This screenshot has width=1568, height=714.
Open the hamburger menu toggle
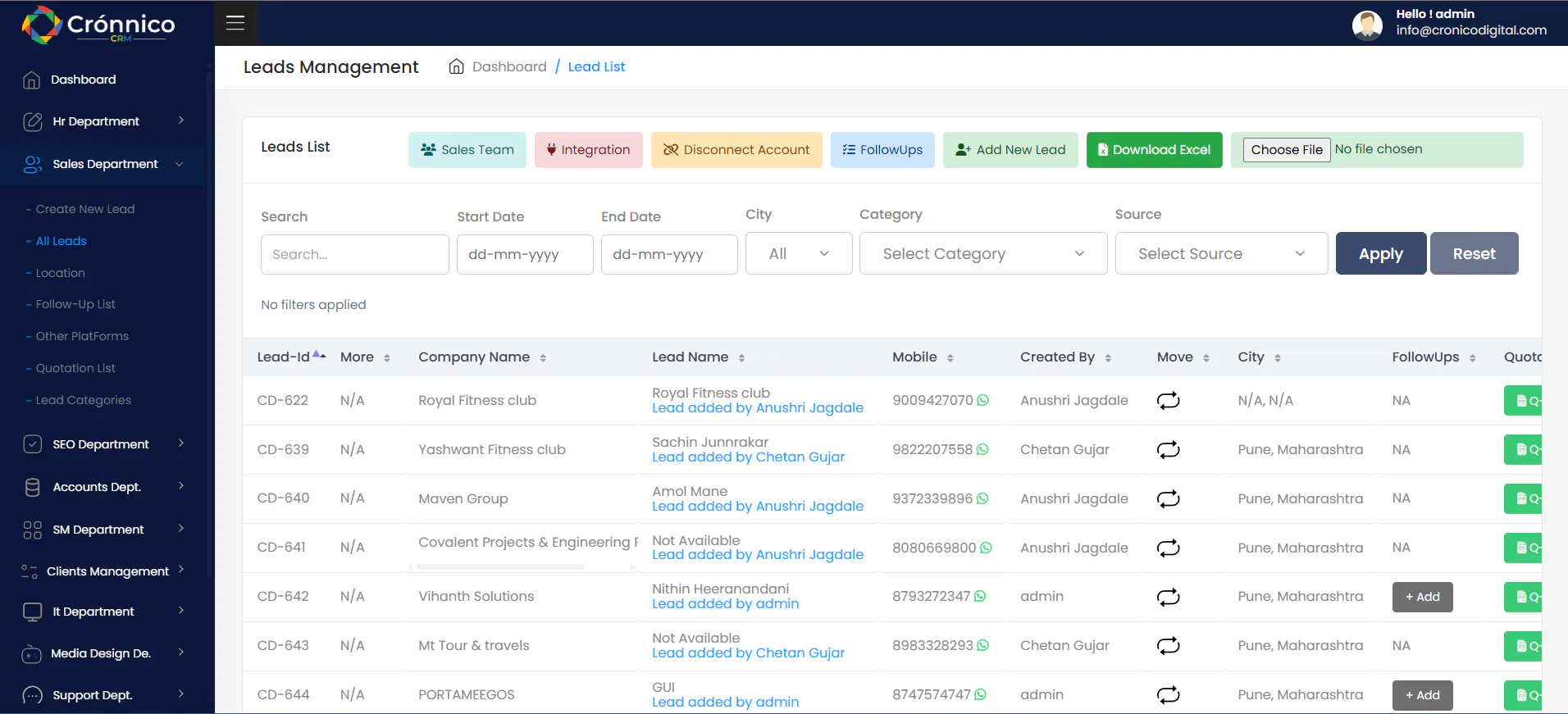(235, 23)
